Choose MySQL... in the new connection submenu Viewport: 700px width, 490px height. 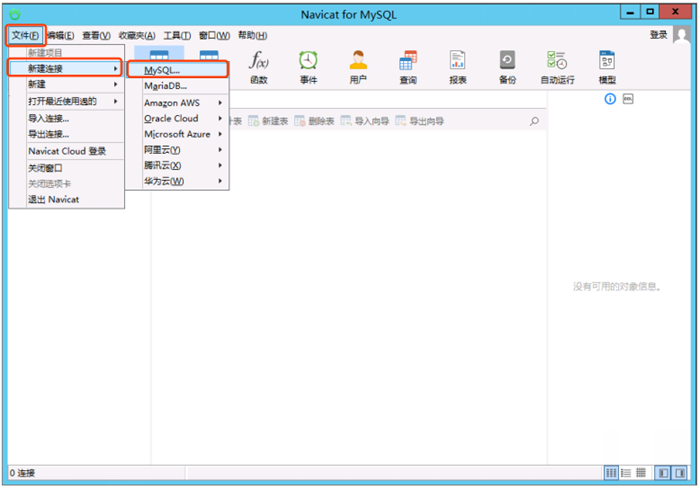coord(178,70)
